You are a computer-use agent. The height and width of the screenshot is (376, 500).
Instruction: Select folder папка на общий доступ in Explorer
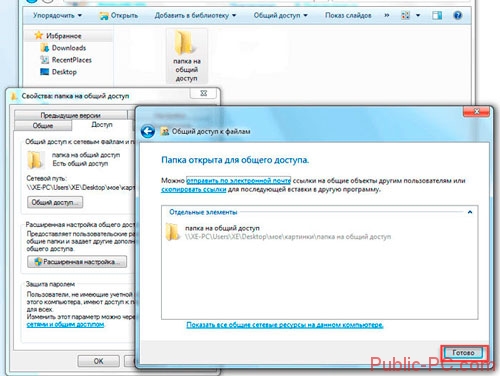[x=186, y=56]
